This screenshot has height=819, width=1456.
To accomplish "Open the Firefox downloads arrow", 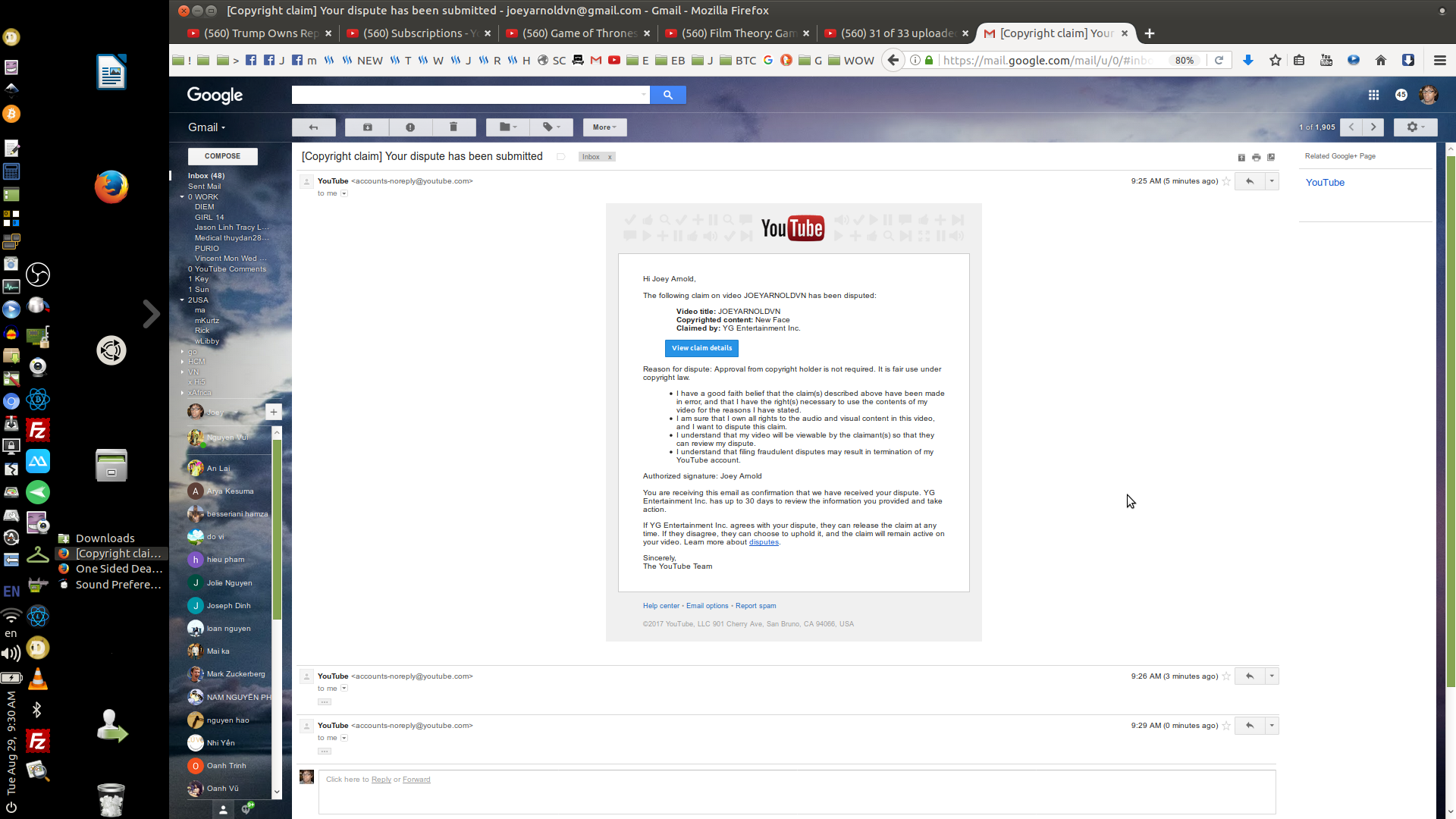I will coord(1248,60).
